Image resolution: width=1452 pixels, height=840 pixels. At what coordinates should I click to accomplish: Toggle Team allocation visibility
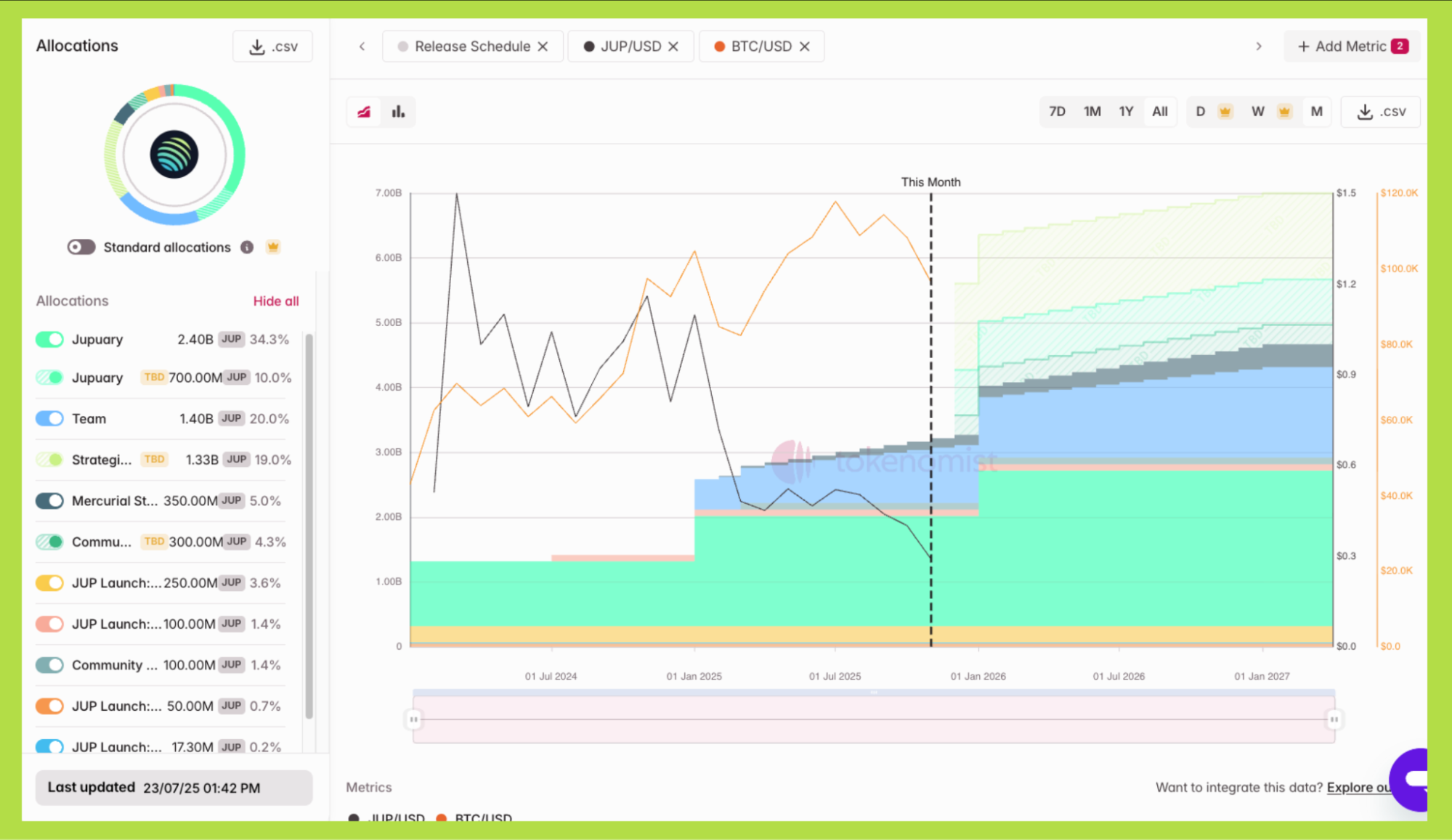pos(50,419)
